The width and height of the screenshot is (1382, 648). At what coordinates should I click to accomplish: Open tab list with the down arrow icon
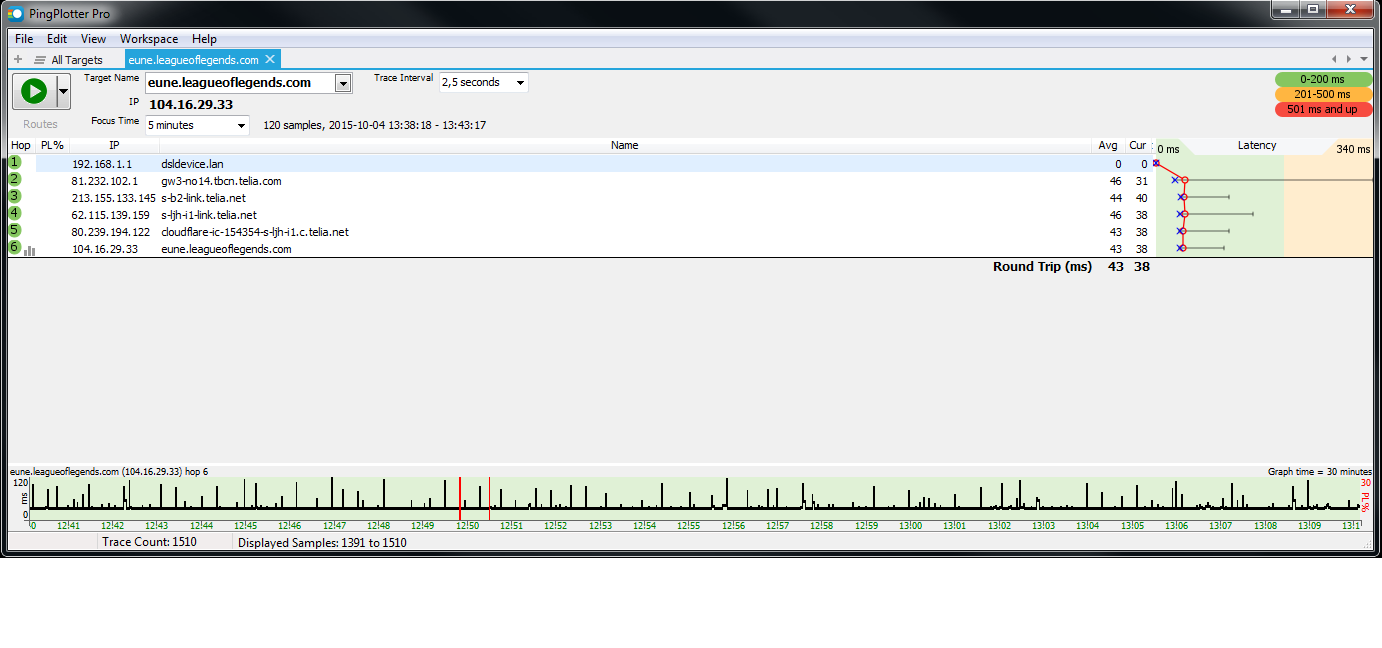tap(1364, 60)
